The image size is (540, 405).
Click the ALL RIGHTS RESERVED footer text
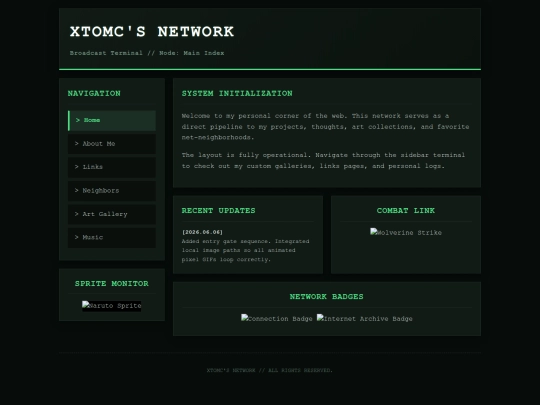[x=269, y=370]
